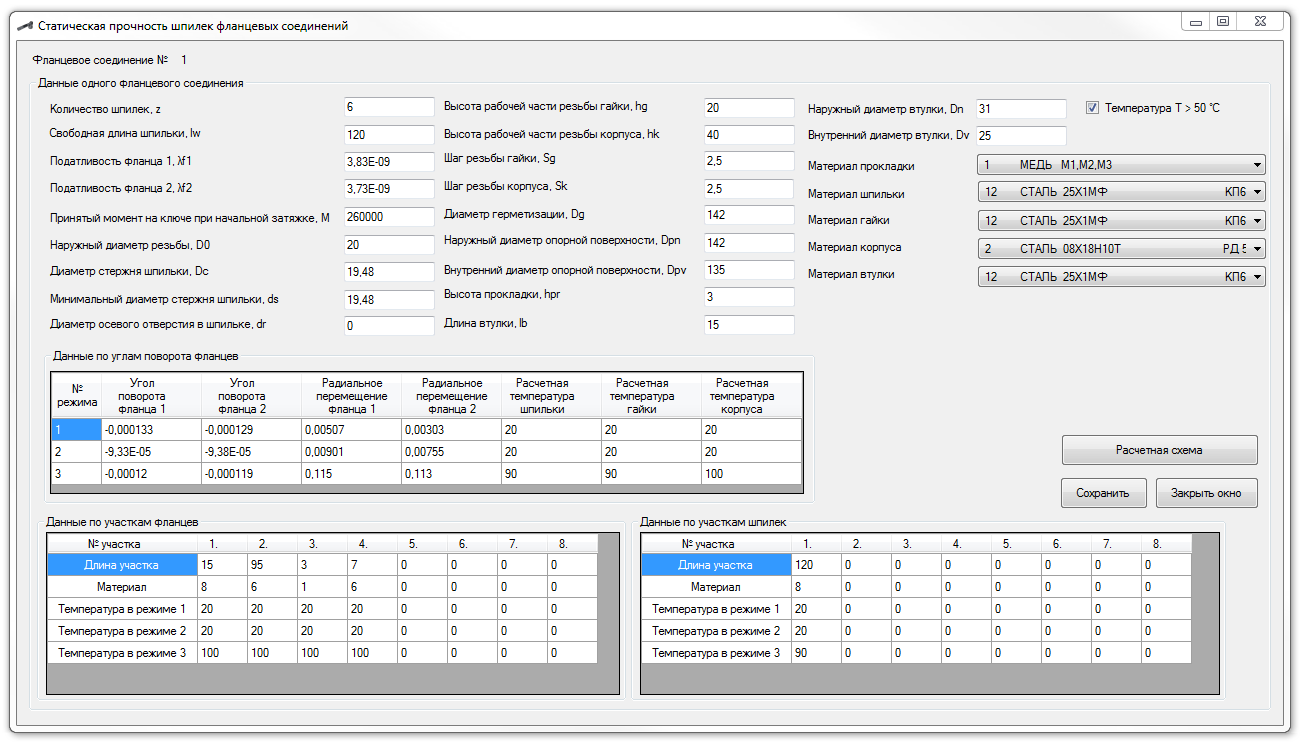
Task: Select Температура в режиме 1 row in studs table
Action: click(716, 609)
